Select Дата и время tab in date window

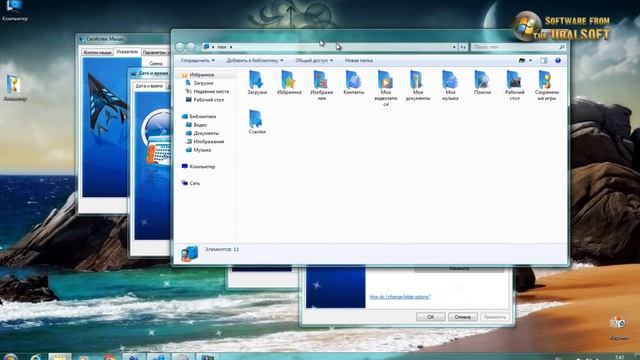click(149, 86)
